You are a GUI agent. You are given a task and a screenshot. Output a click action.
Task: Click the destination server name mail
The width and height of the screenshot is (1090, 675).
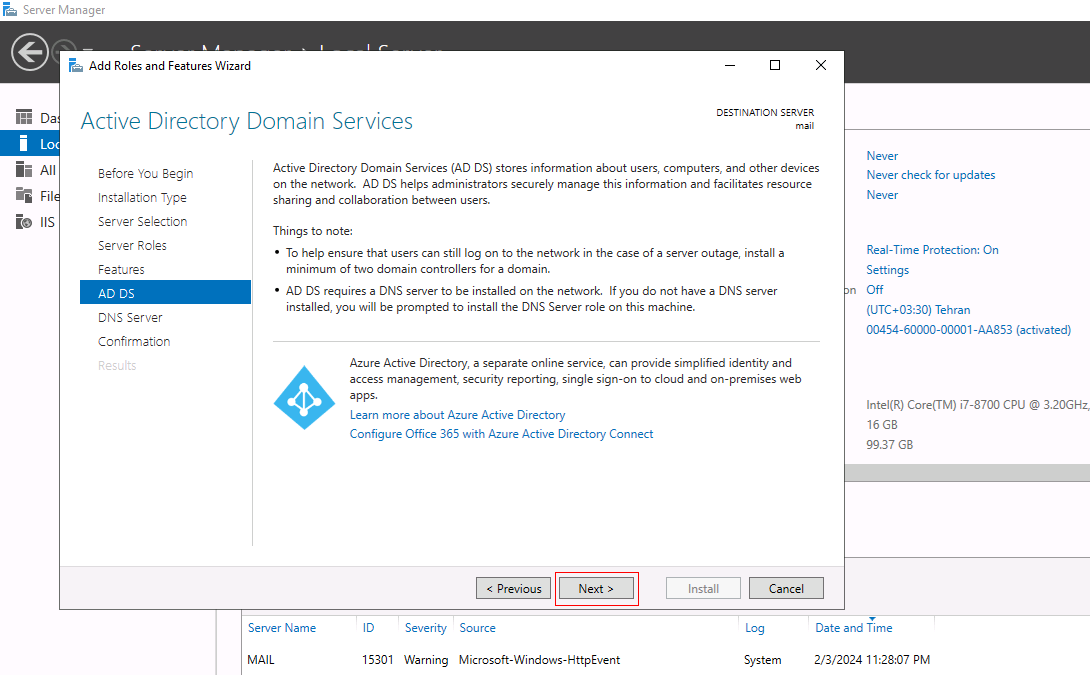(x=805, y=126)
